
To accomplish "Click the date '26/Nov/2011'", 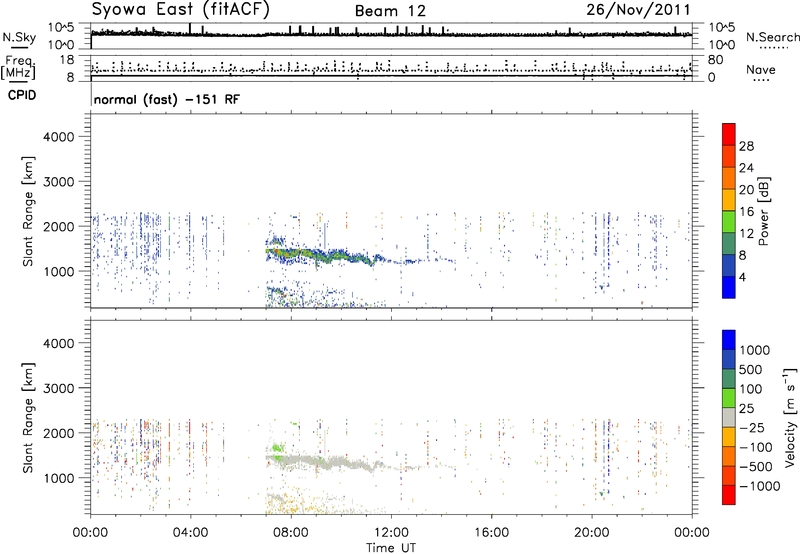I will [x=638, y=10].
